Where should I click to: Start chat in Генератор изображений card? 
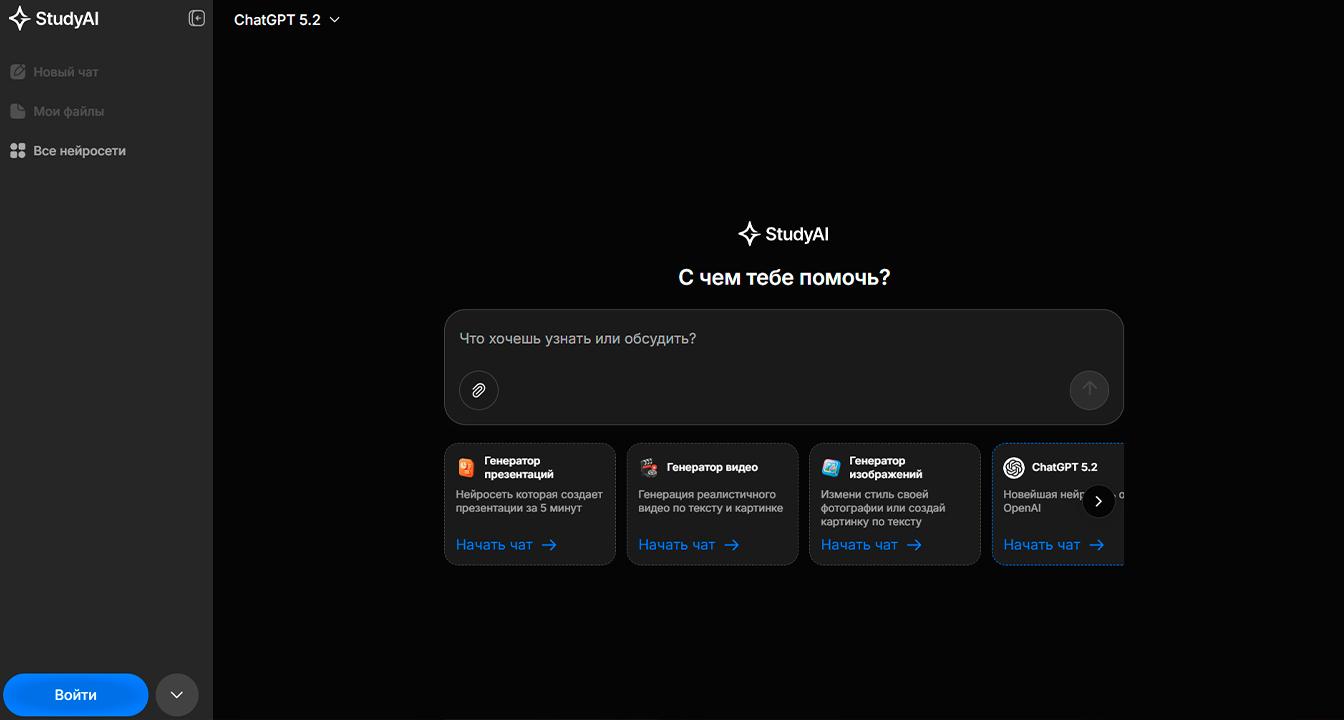(x=871, y=545)
